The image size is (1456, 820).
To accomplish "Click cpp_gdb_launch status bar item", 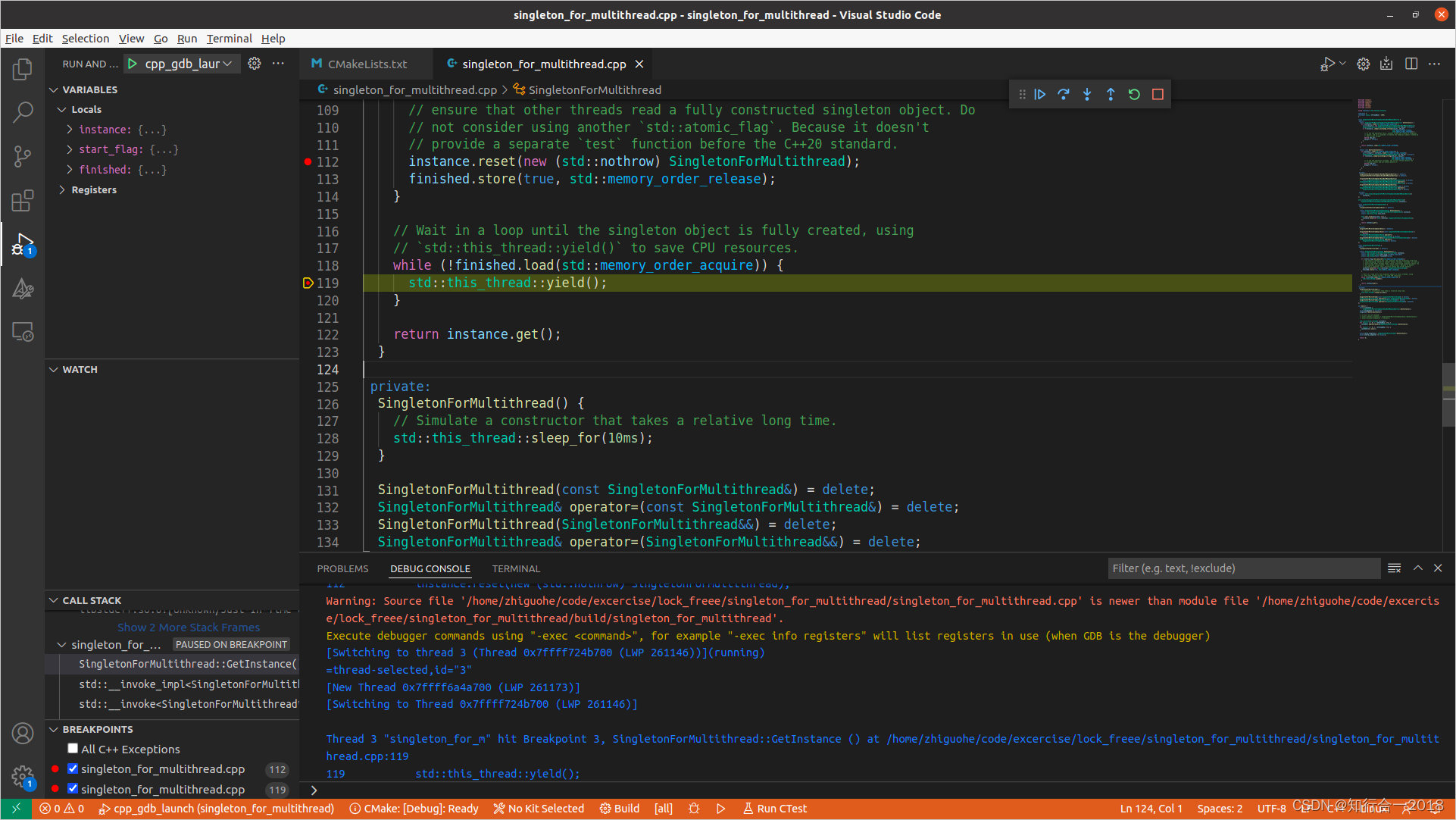I will (217, 809).
